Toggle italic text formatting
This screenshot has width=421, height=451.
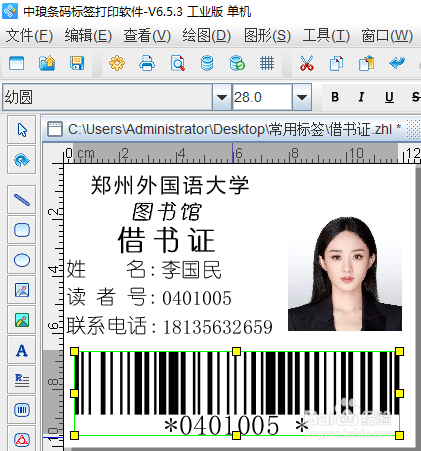pos(361,97)
